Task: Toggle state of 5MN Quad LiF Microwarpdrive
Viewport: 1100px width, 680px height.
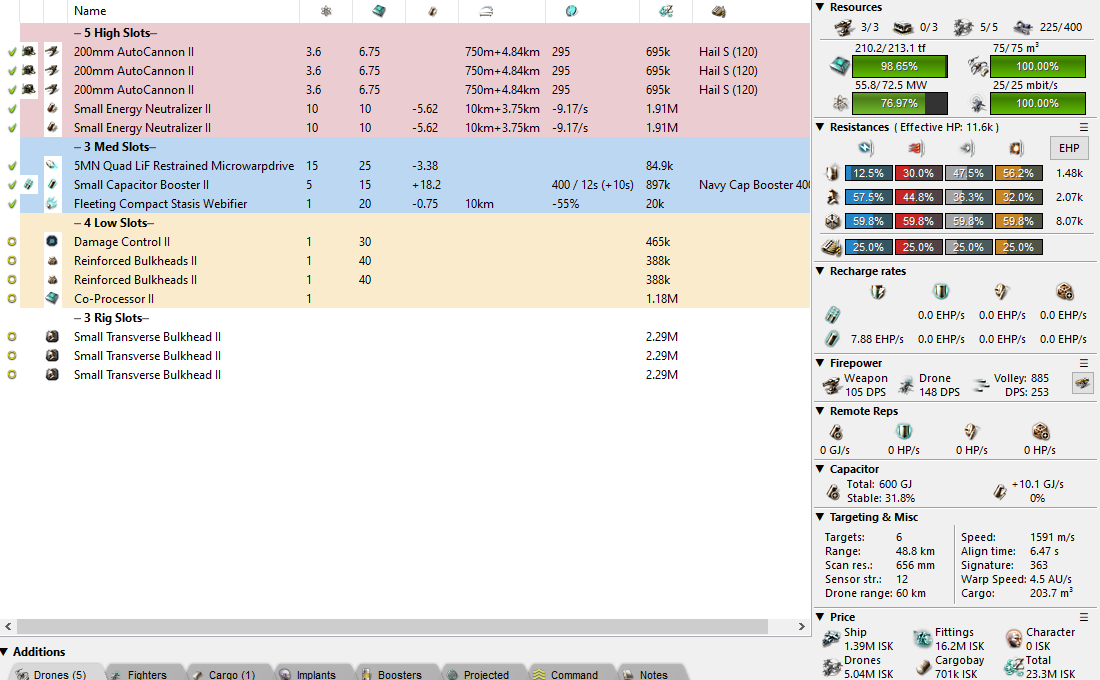Action: point(12,166)
